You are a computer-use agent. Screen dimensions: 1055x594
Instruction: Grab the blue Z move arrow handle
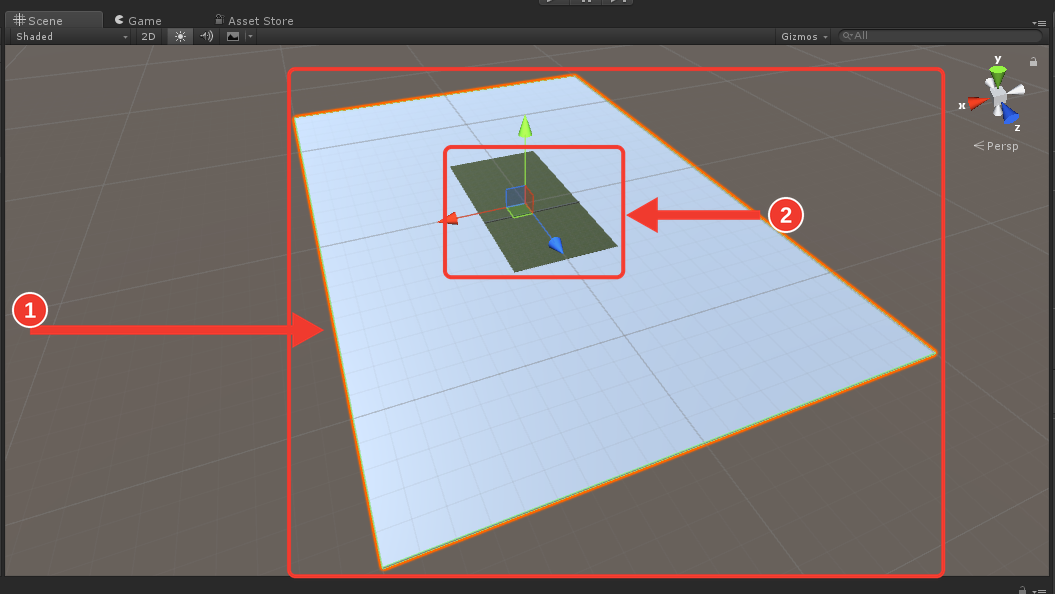pyautogui.click(x=556, y=245)
